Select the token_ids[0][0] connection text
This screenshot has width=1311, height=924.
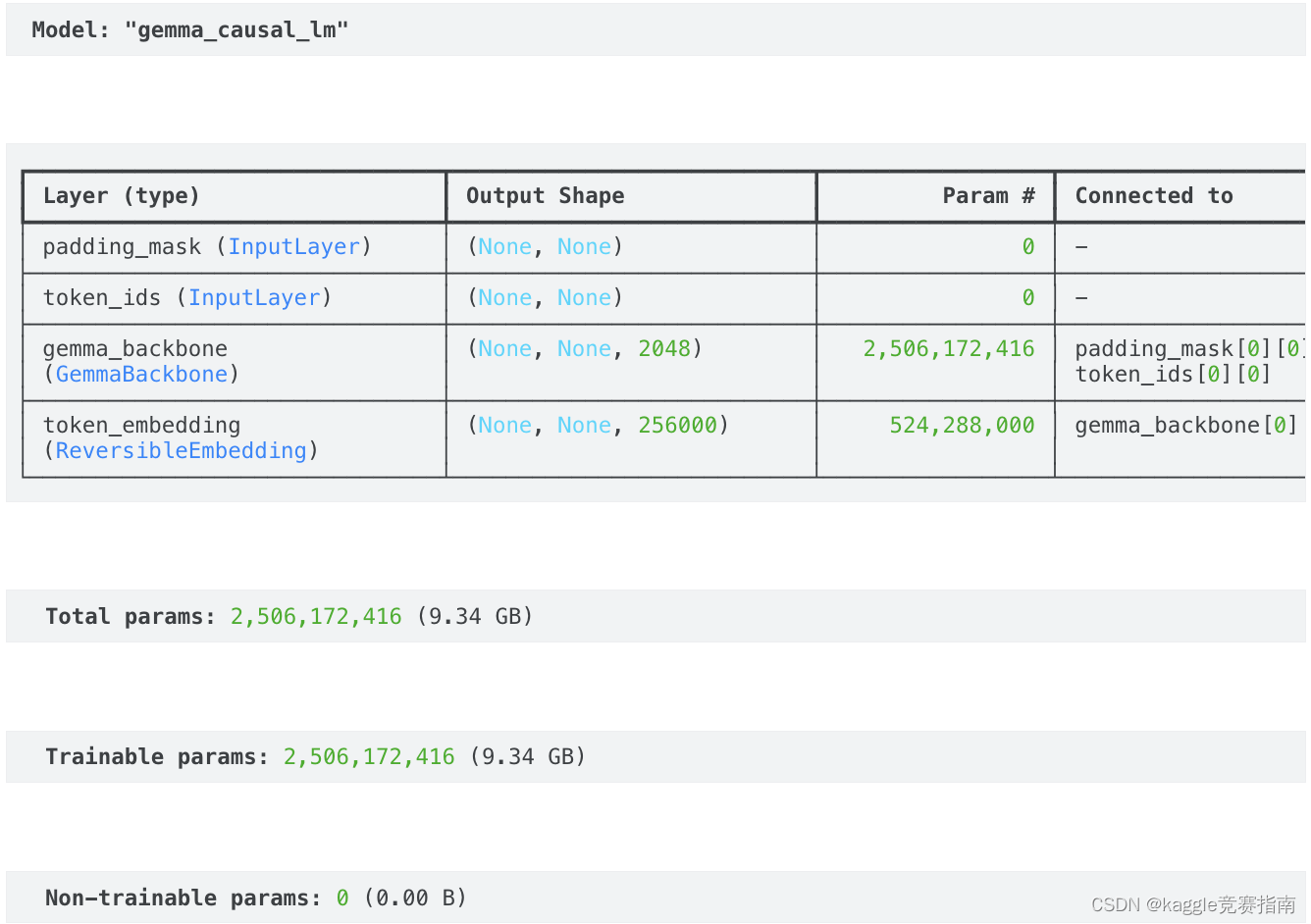tap(1173, 375)
